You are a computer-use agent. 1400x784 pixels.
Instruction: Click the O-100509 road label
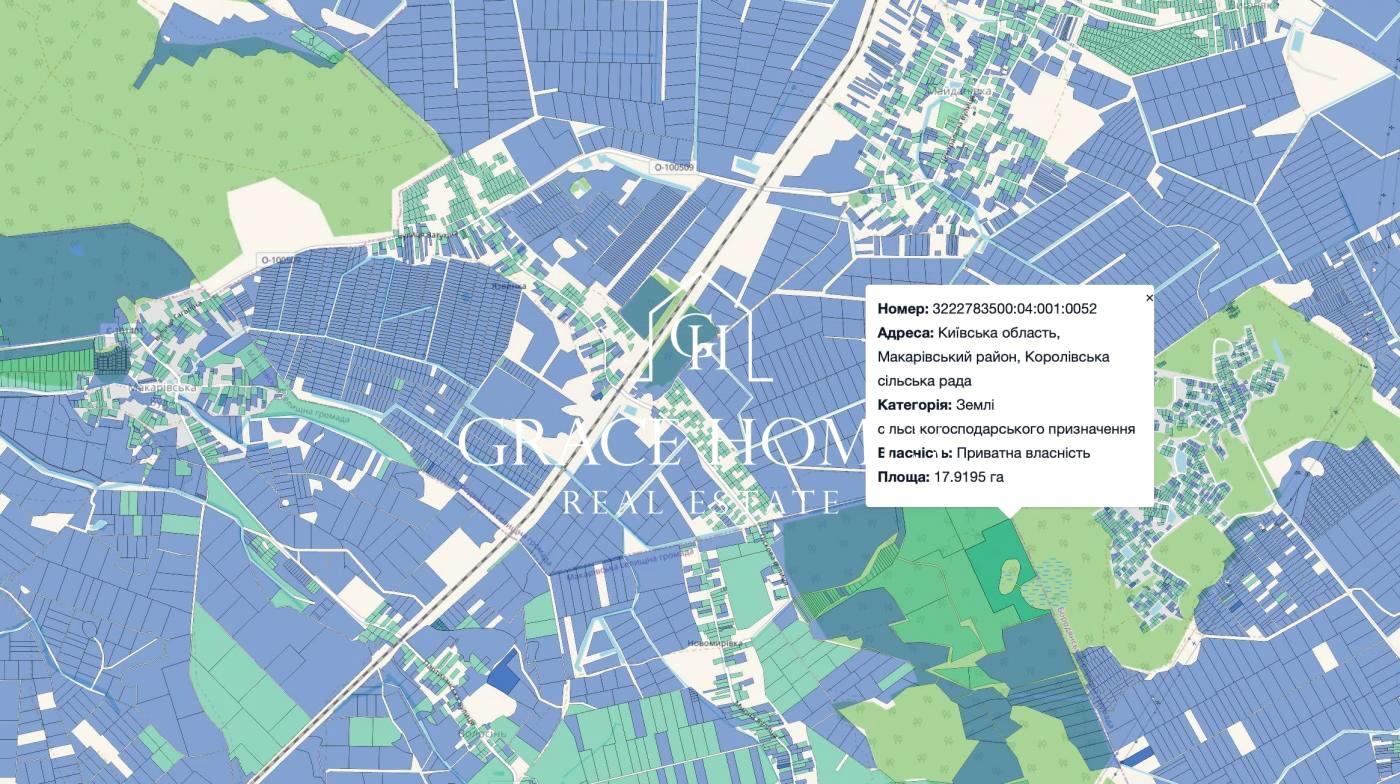click(673, 168)
